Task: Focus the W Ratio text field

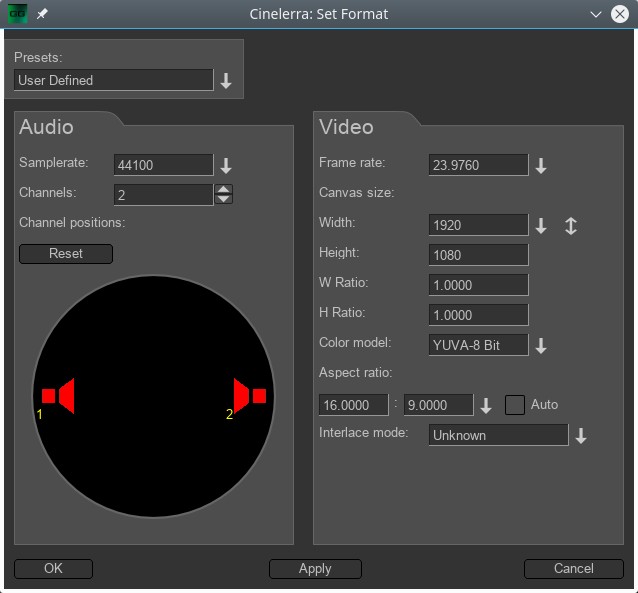Action: pos(478,285)
